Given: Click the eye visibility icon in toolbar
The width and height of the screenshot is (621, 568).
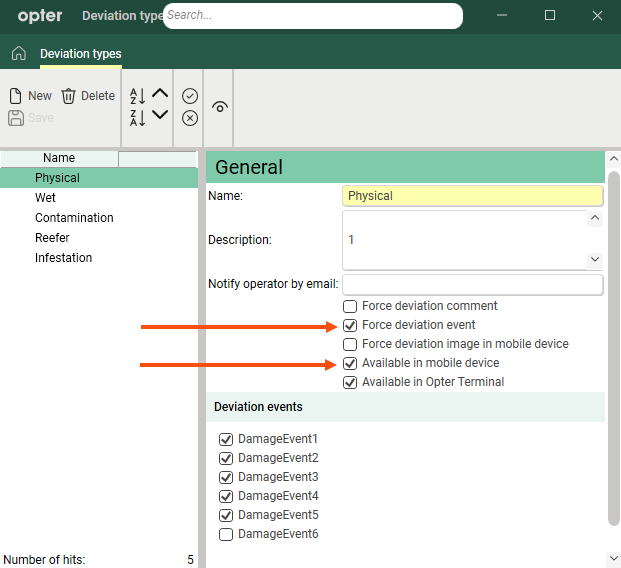Looking at the screenshot, I should (220, 107).
